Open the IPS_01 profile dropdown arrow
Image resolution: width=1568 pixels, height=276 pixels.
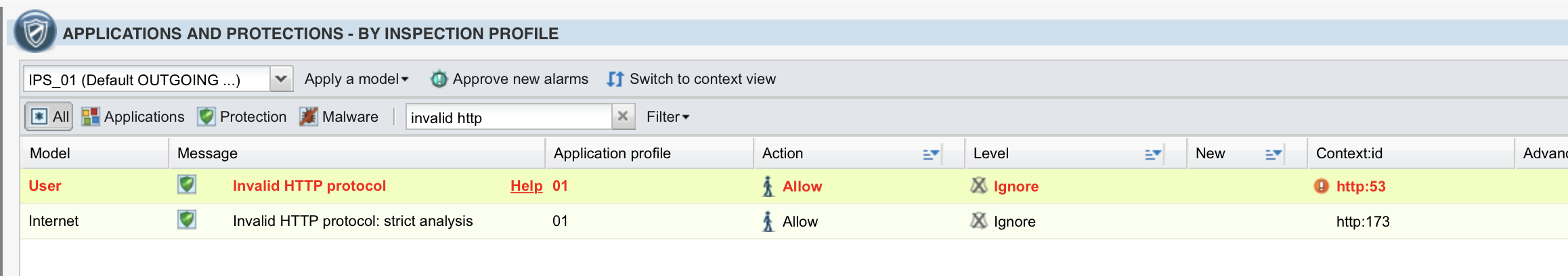(281, 79)
